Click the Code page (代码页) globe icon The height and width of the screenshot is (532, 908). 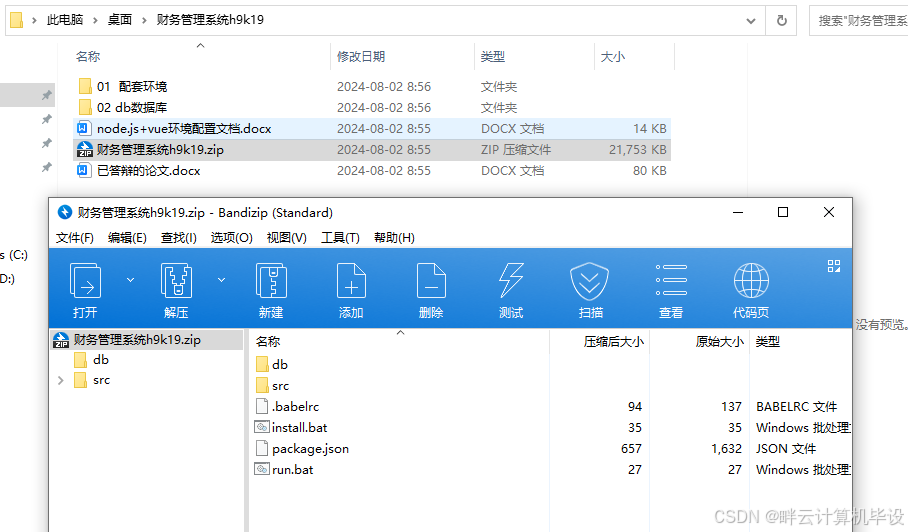(751, 291)
